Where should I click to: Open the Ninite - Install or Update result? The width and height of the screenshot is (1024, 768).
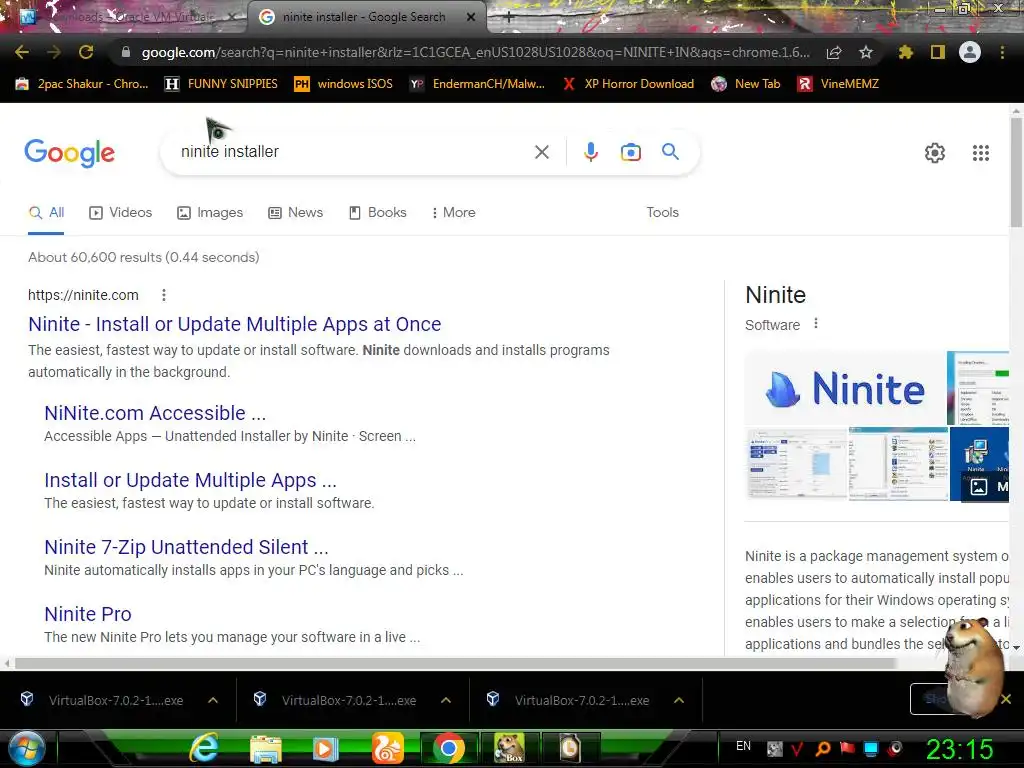coord(234,324)
